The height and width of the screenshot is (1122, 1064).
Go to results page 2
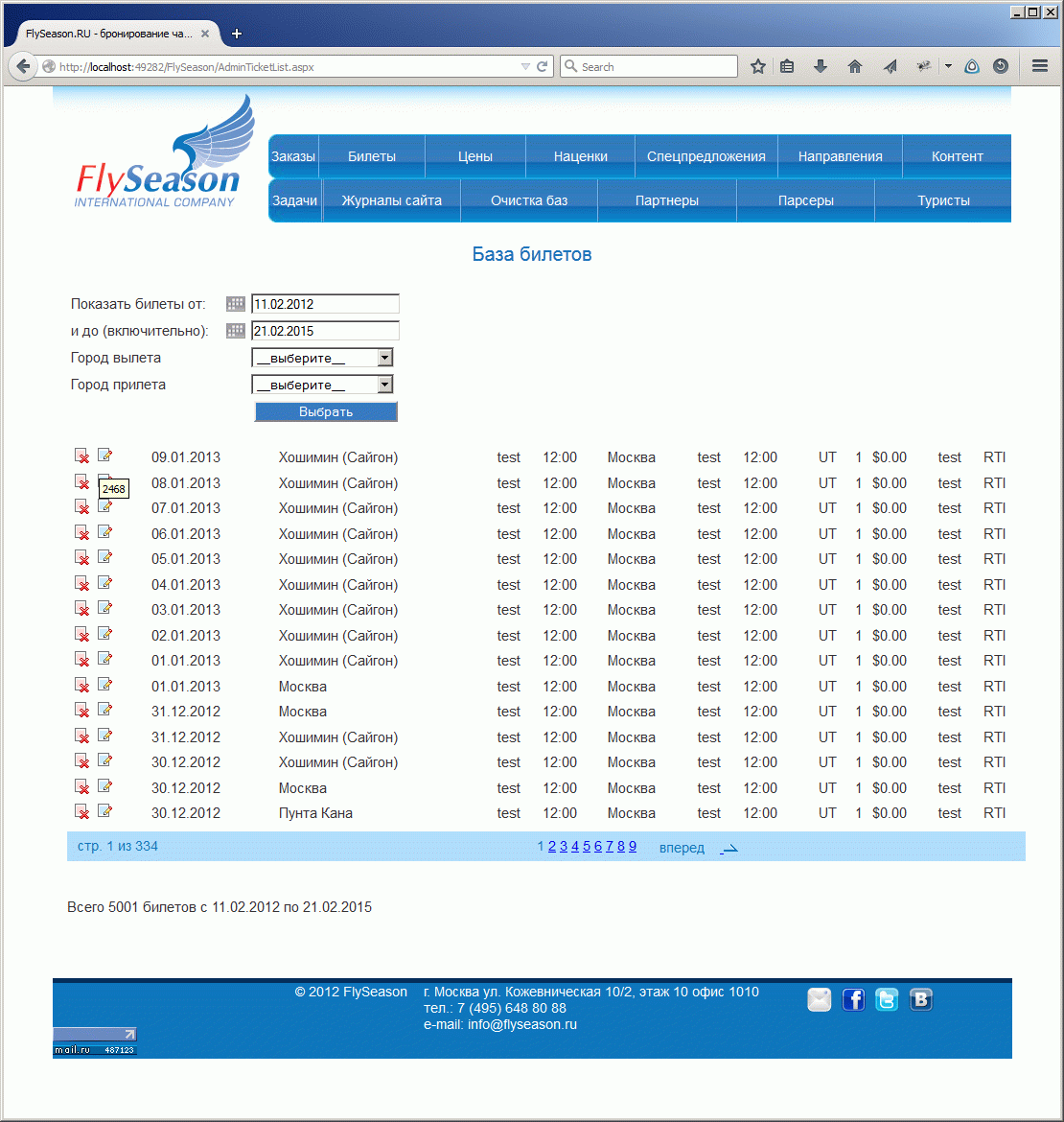(x=552, y=847)
